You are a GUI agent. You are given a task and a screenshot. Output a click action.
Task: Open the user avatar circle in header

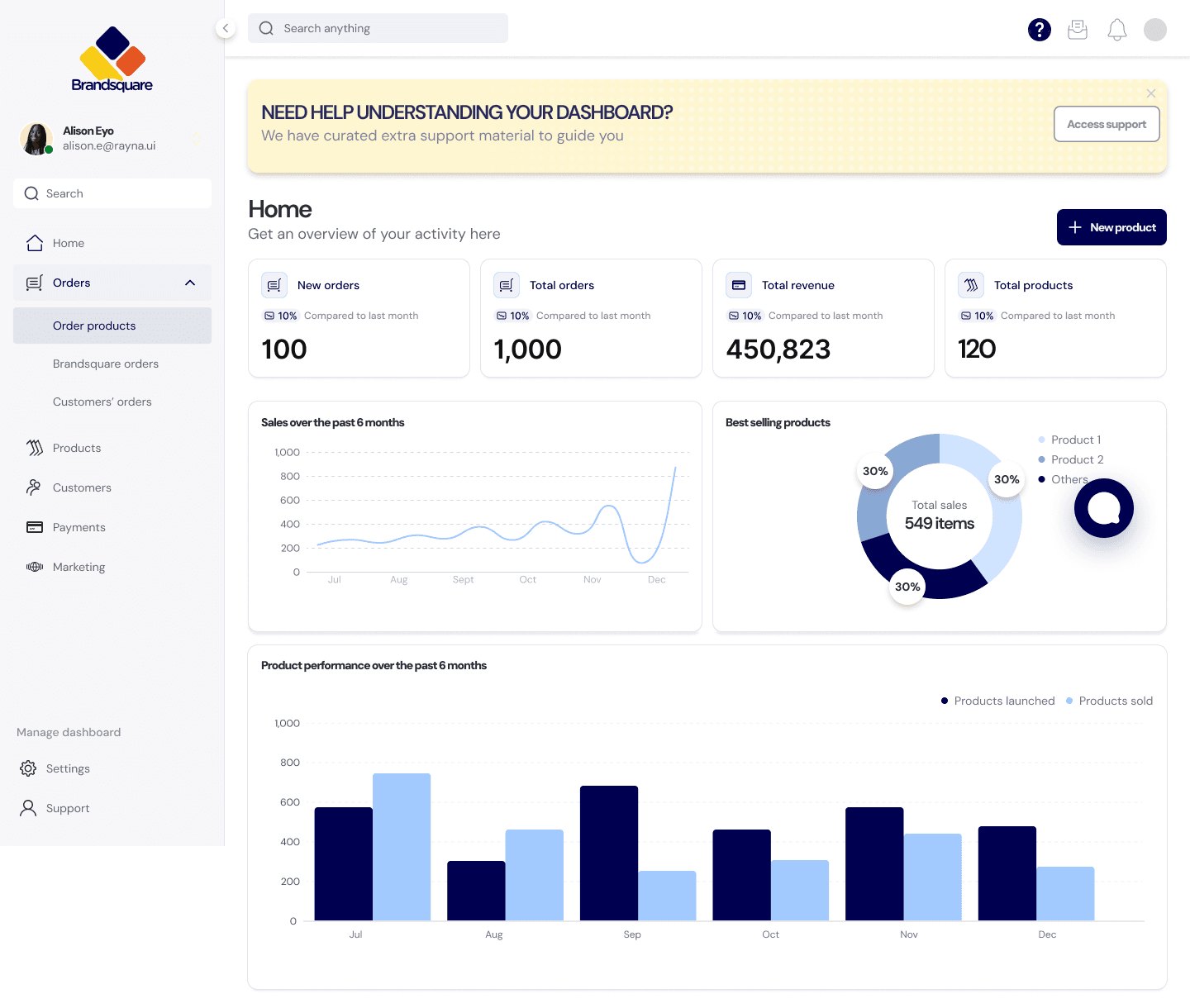coord(1155,30)
